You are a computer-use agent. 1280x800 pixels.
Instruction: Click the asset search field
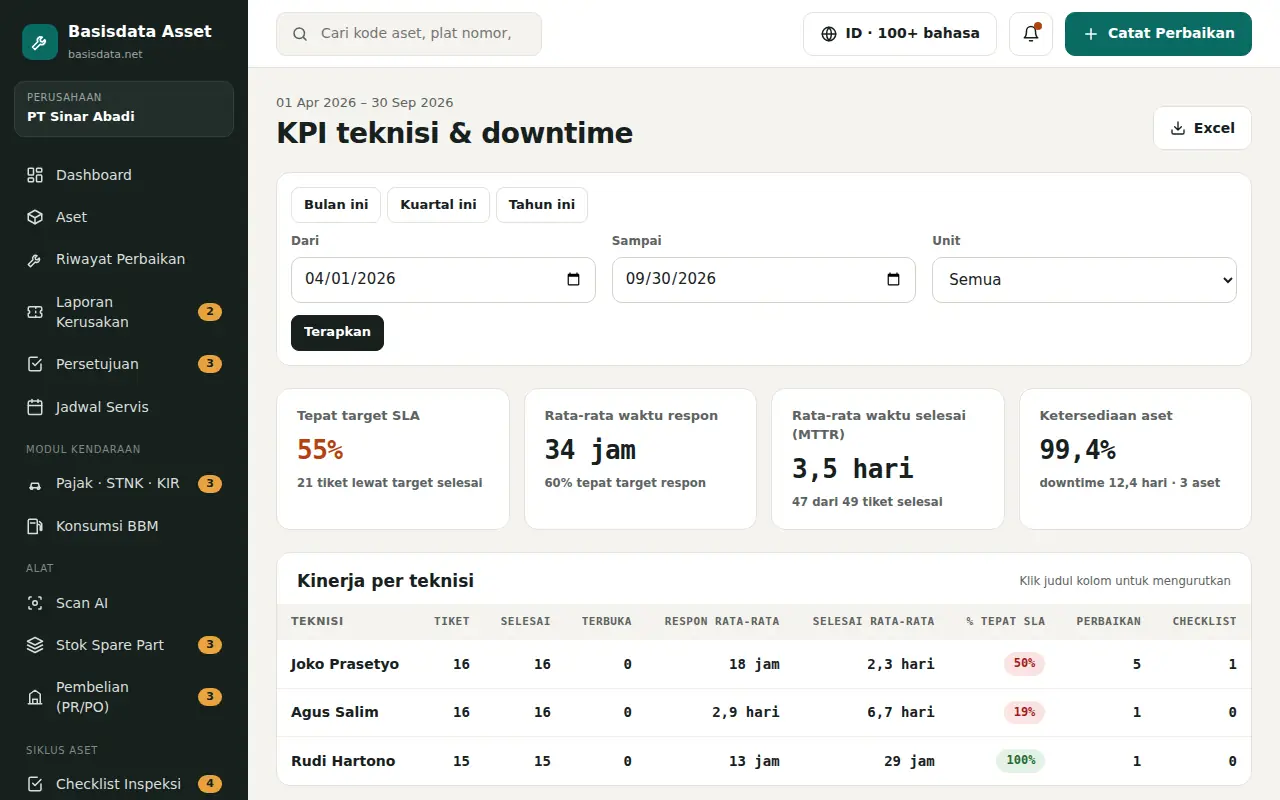coord(409,34)
